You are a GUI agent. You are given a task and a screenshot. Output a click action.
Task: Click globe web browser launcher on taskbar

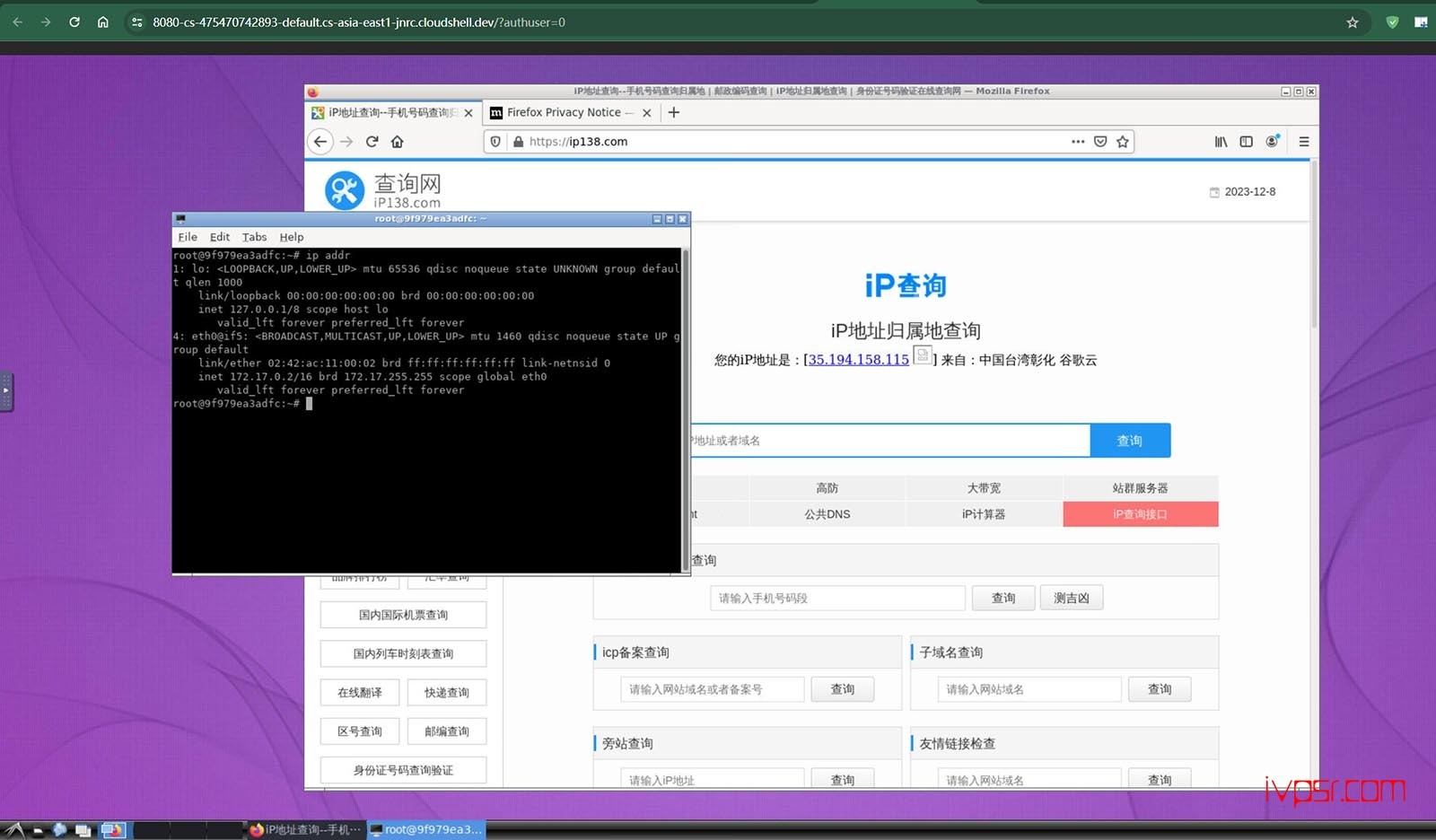click(59, 830)
